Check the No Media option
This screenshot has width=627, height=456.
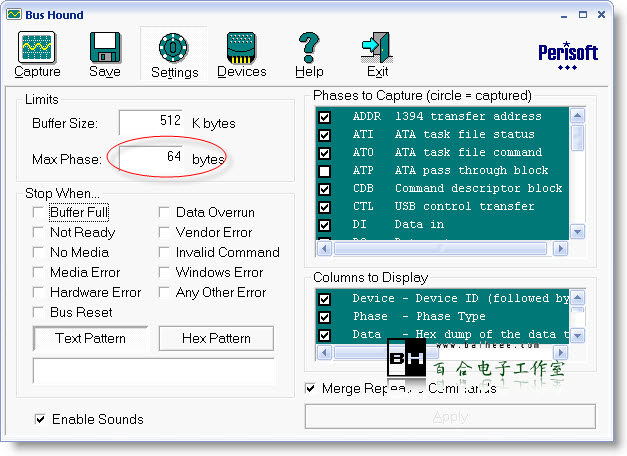[38, 252]
